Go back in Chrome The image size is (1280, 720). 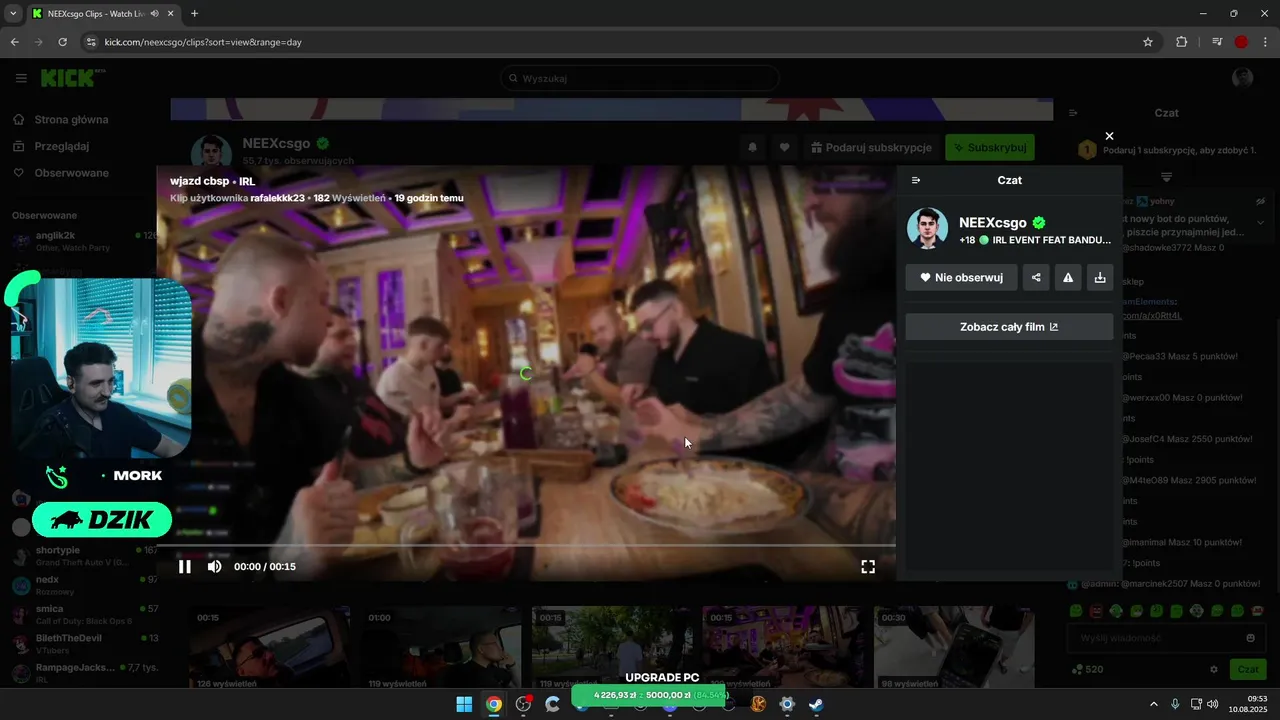pyautogui.click(x=15, y=42)
